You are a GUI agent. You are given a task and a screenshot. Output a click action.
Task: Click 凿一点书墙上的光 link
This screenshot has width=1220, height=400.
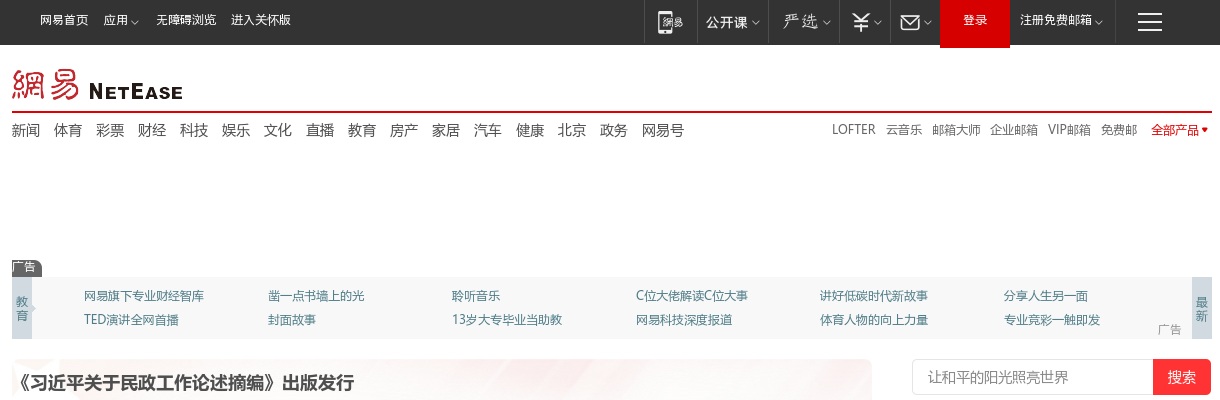(x=316, y=296)
